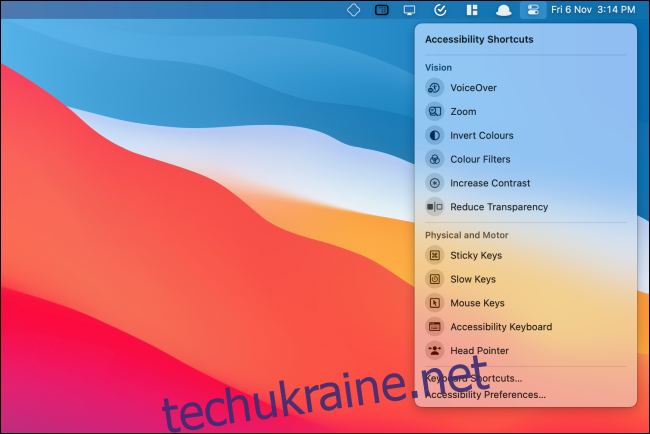
Task: Click the hat-shaped menu bar icon
Action: (x=503, y=10)
